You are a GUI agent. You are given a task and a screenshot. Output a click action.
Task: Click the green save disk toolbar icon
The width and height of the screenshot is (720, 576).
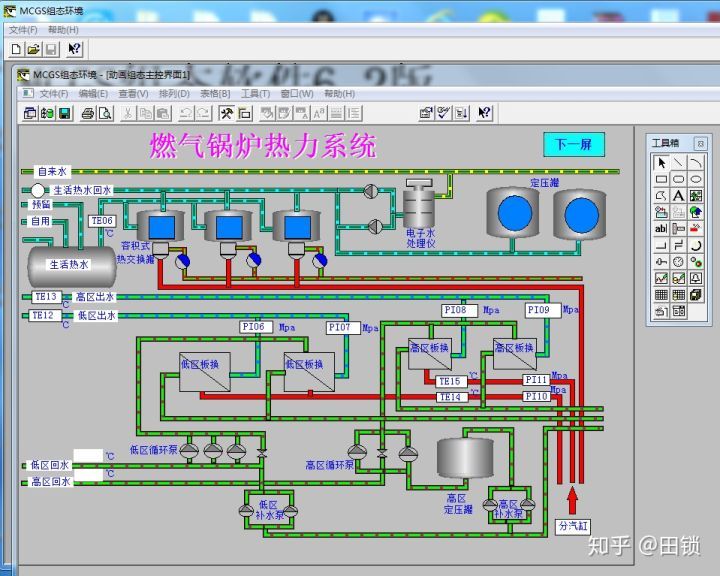click(x=64, y=113)
